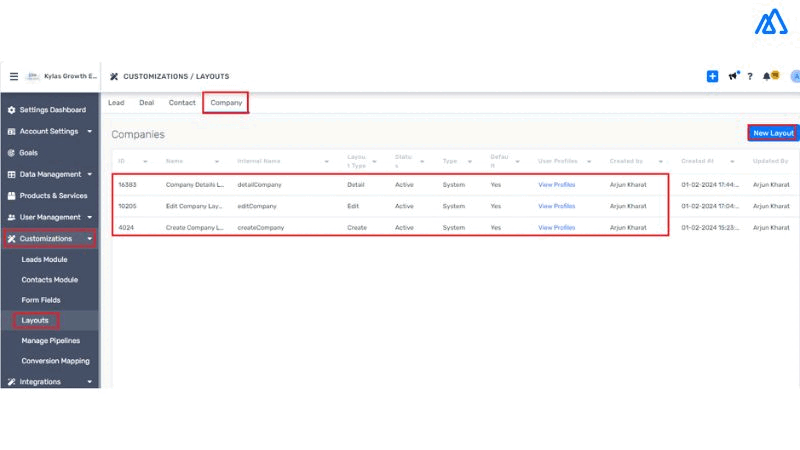Image resolution: width=800 pixels, height=450 pixels.
Task: Click the blue quick-add plus icon
Action: click(712, 76)
